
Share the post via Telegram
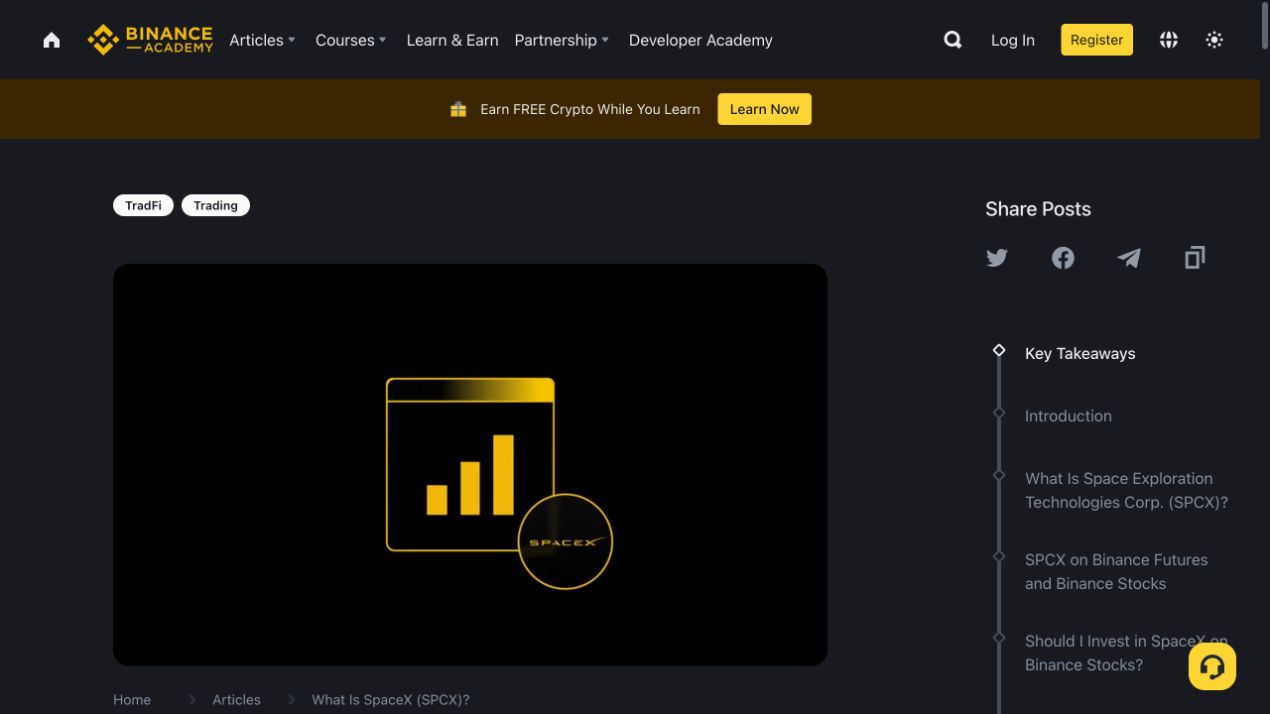click(1129, 258)
